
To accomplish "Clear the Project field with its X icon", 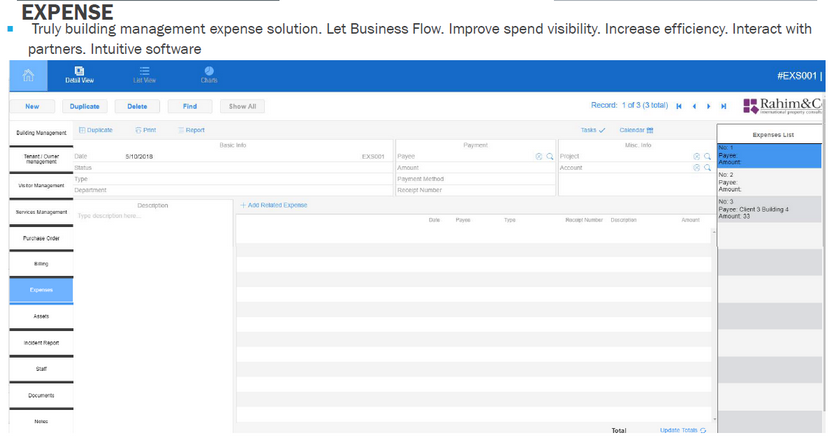I will point(696,157).
